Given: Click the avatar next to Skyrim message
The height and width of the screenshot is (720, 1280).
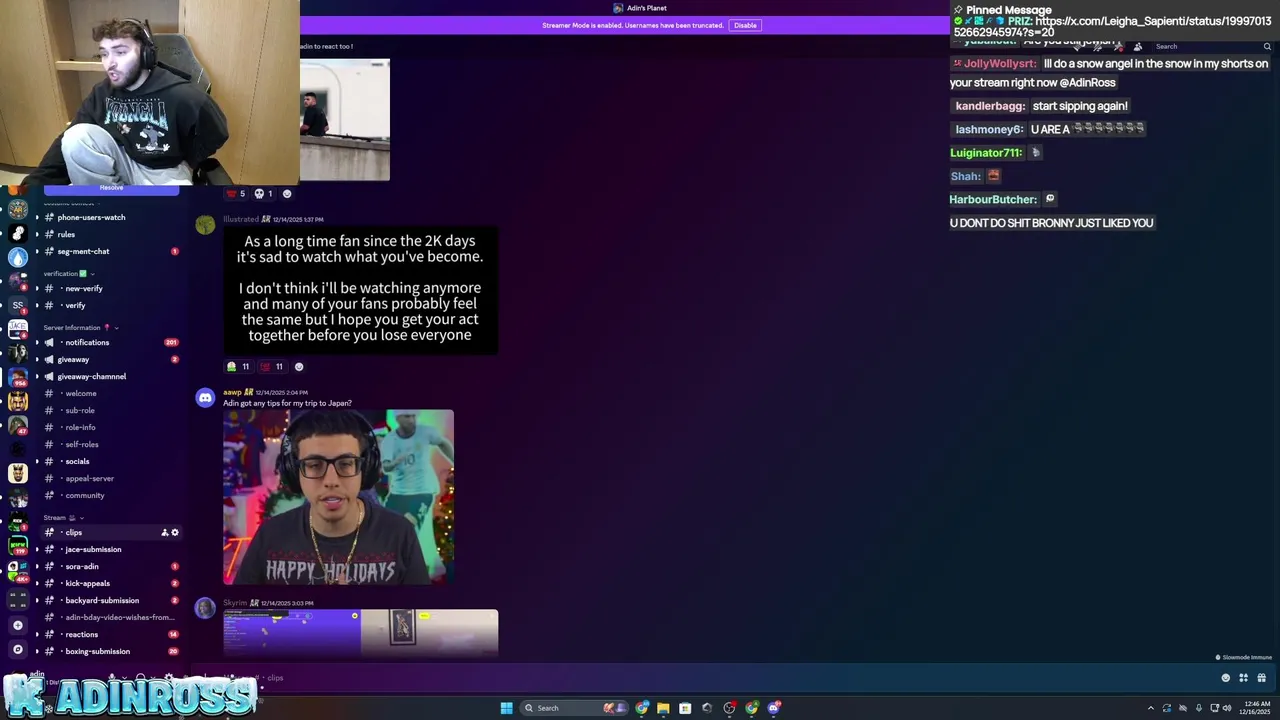Looking at the screenshot, I should [205, 608].
